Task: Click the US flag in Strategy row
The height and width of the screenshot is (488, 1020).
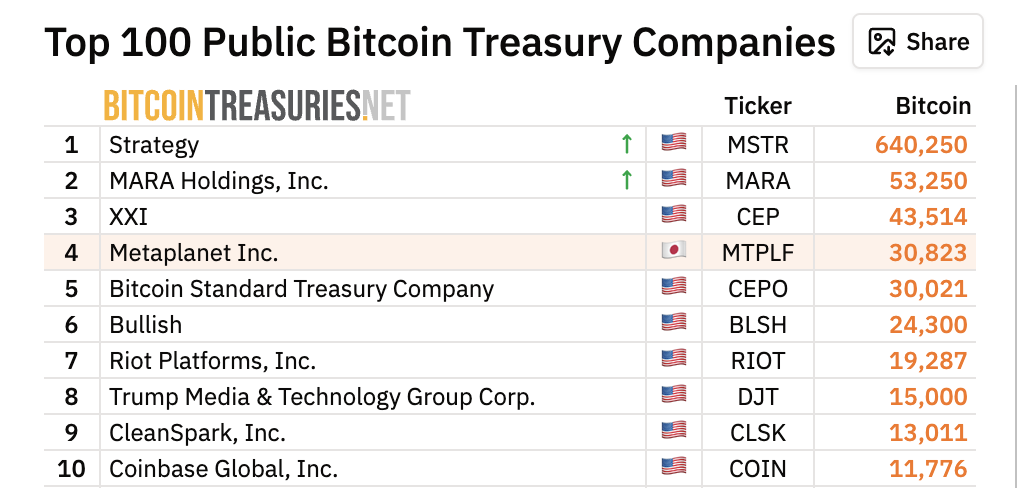Action: (674, 143)
